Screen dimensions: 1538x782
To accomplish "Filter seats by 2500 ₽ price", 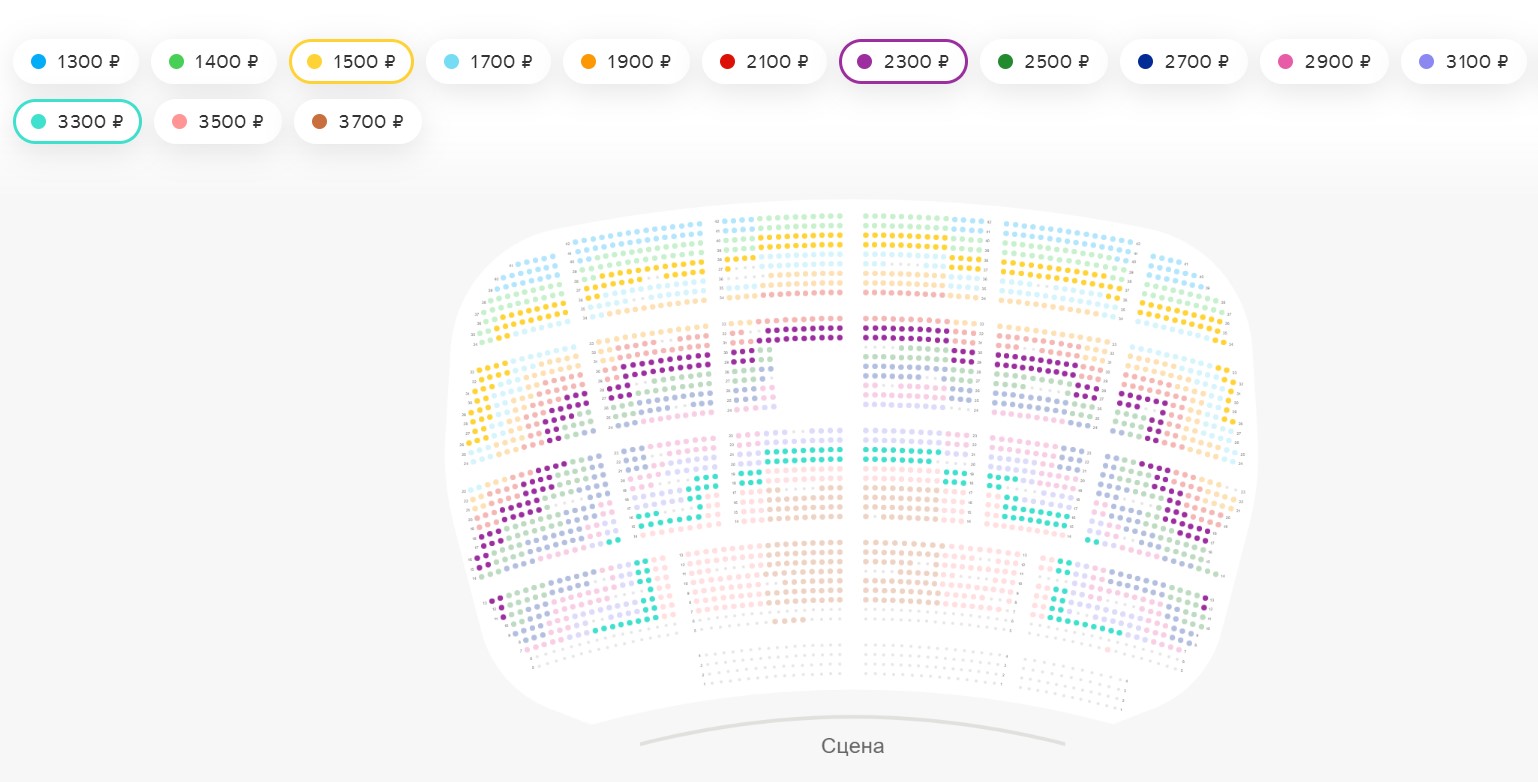I will pyautogui.click(x=1043, y=62).
